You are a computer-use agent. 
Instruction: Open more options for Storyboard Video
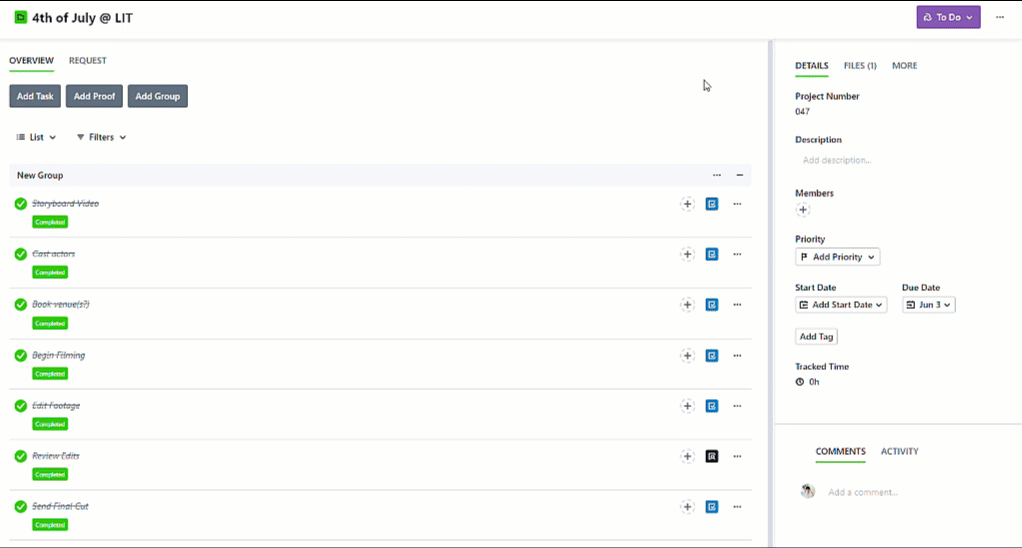click(x=737, y=204)
